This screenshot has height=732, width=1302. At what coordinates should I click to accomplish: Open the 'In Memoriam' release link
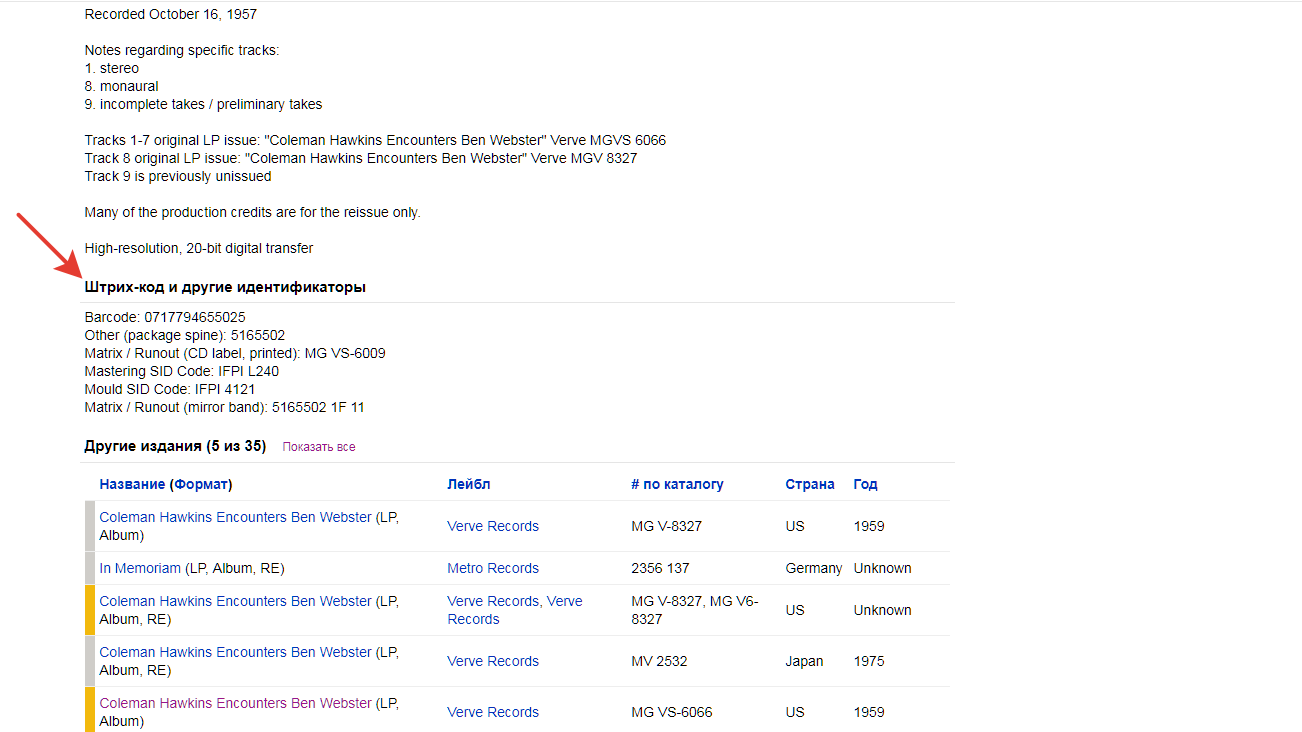[x=141, y=568]
